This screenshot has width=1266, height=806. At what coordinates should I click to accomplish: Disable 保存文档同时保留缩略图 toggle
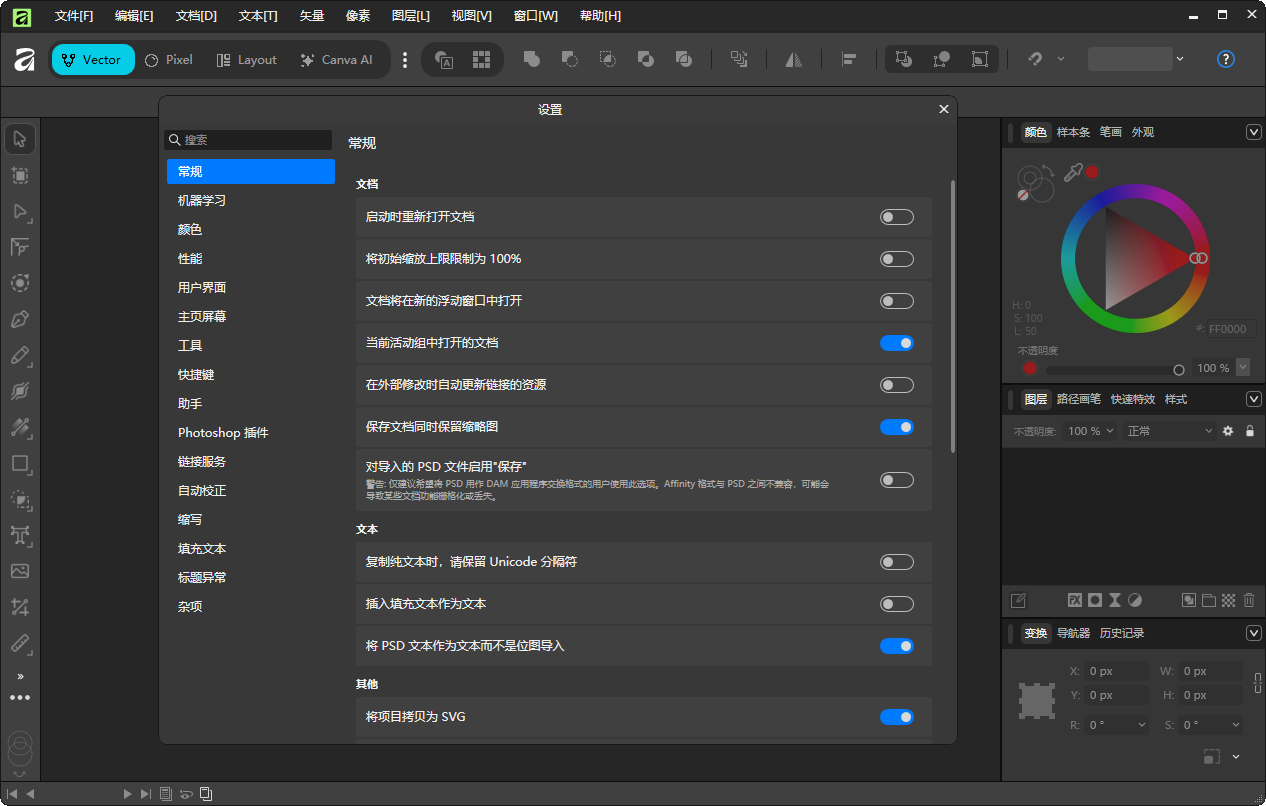(x=897, y=427)
